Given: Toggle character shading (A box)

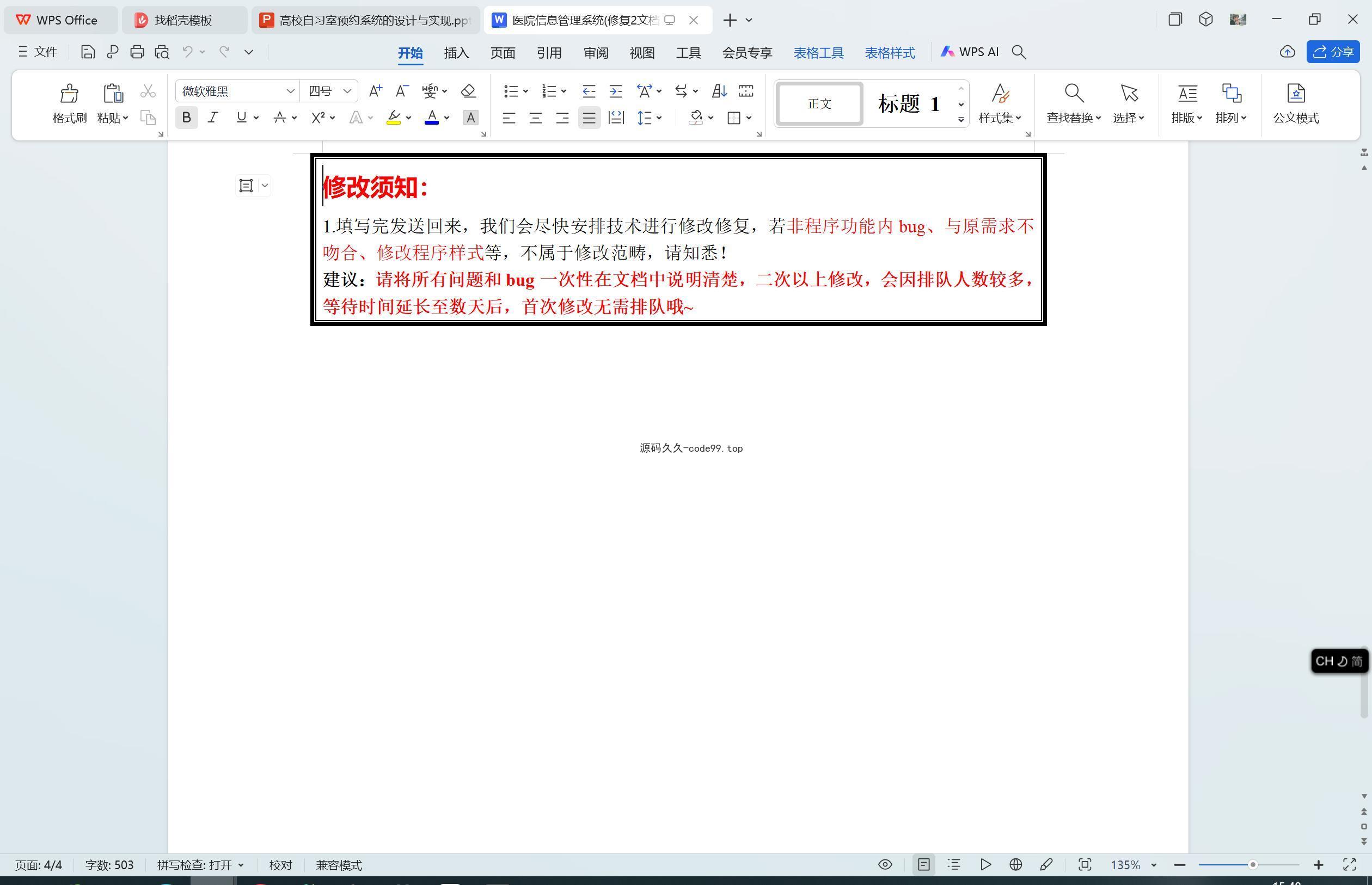Looking at the screenshot, I should 471,118.
